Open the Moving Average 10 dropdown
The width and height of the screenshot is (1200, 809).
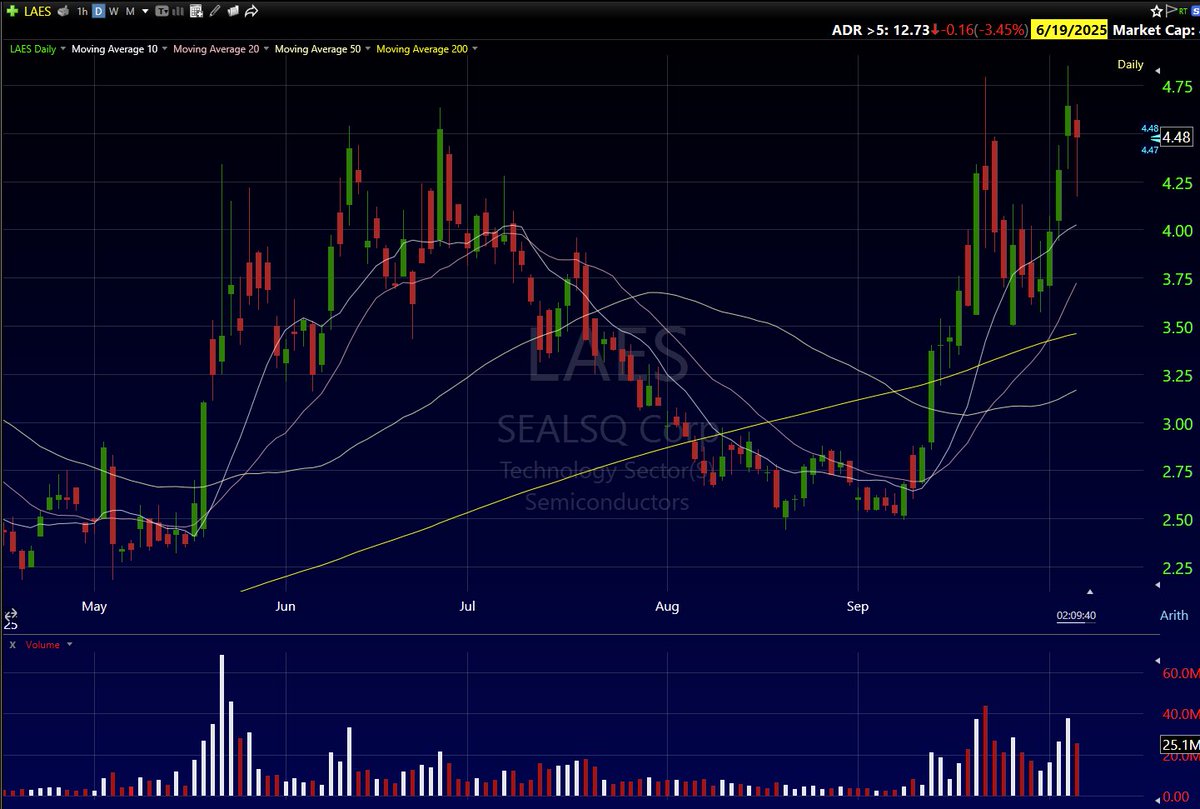[x=165, y=48]
